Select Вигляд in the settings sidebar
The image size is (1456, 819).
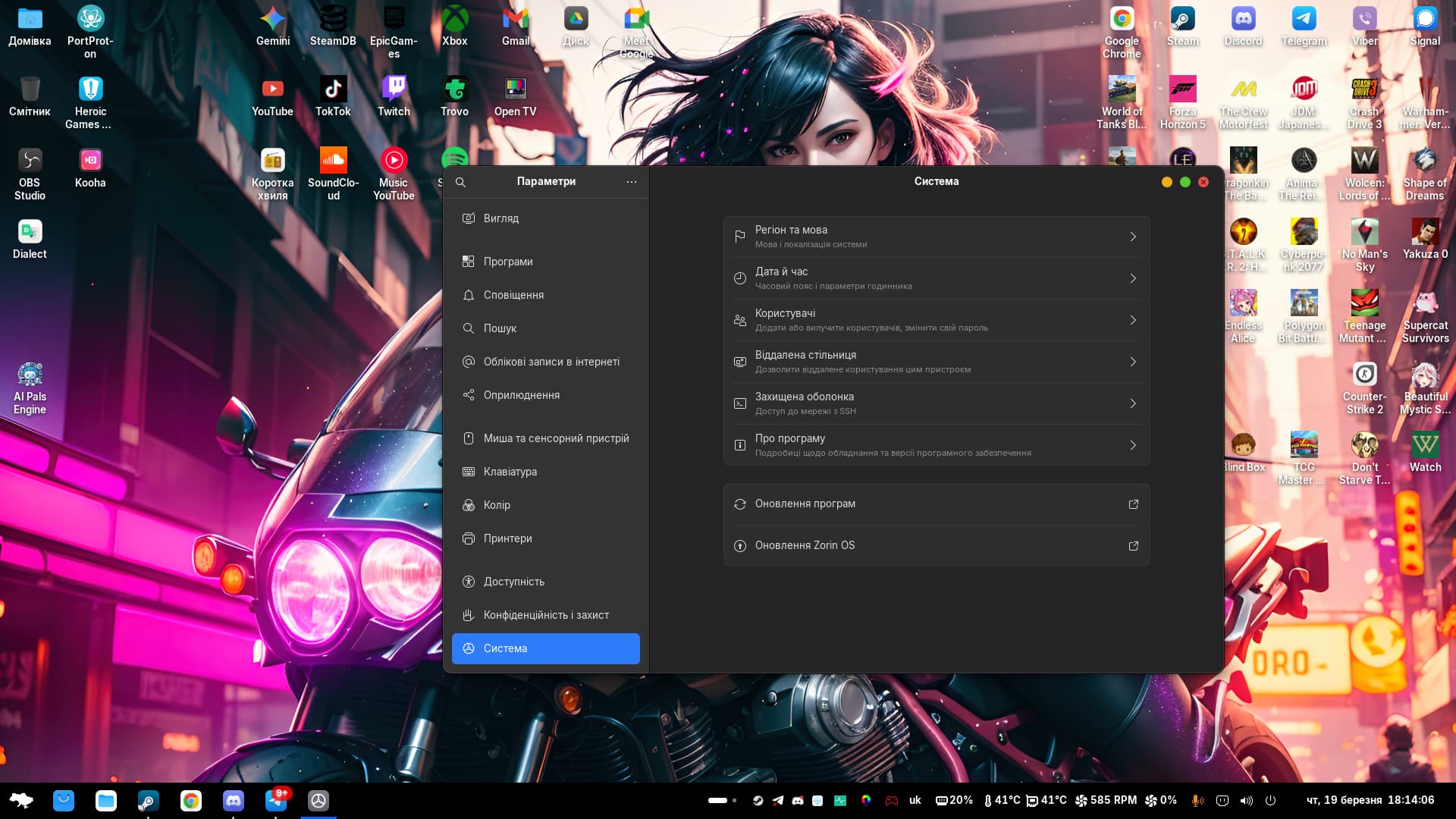(501, 218)
